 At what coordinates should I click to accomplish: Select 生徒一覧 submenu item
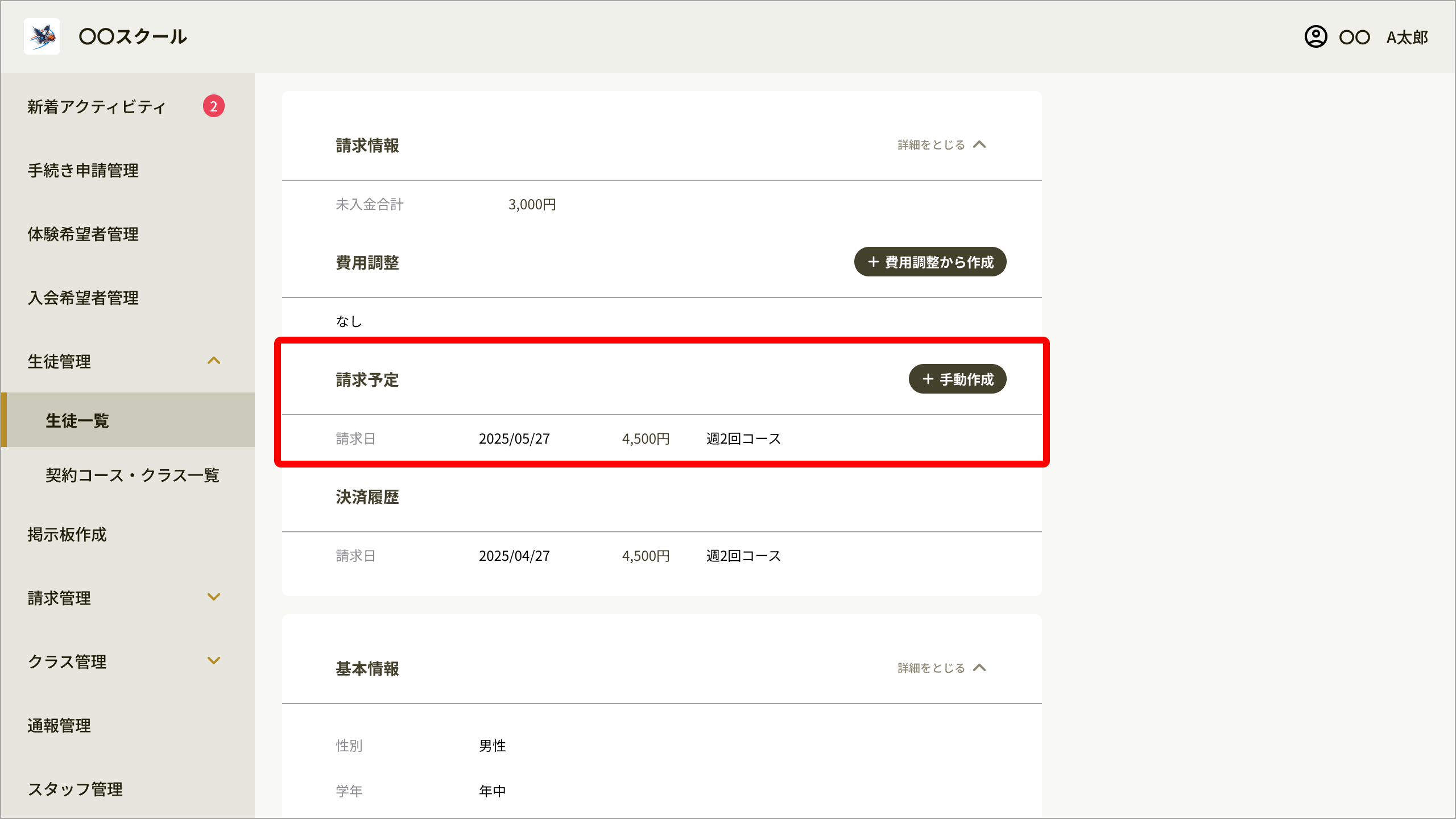point(127,420)
